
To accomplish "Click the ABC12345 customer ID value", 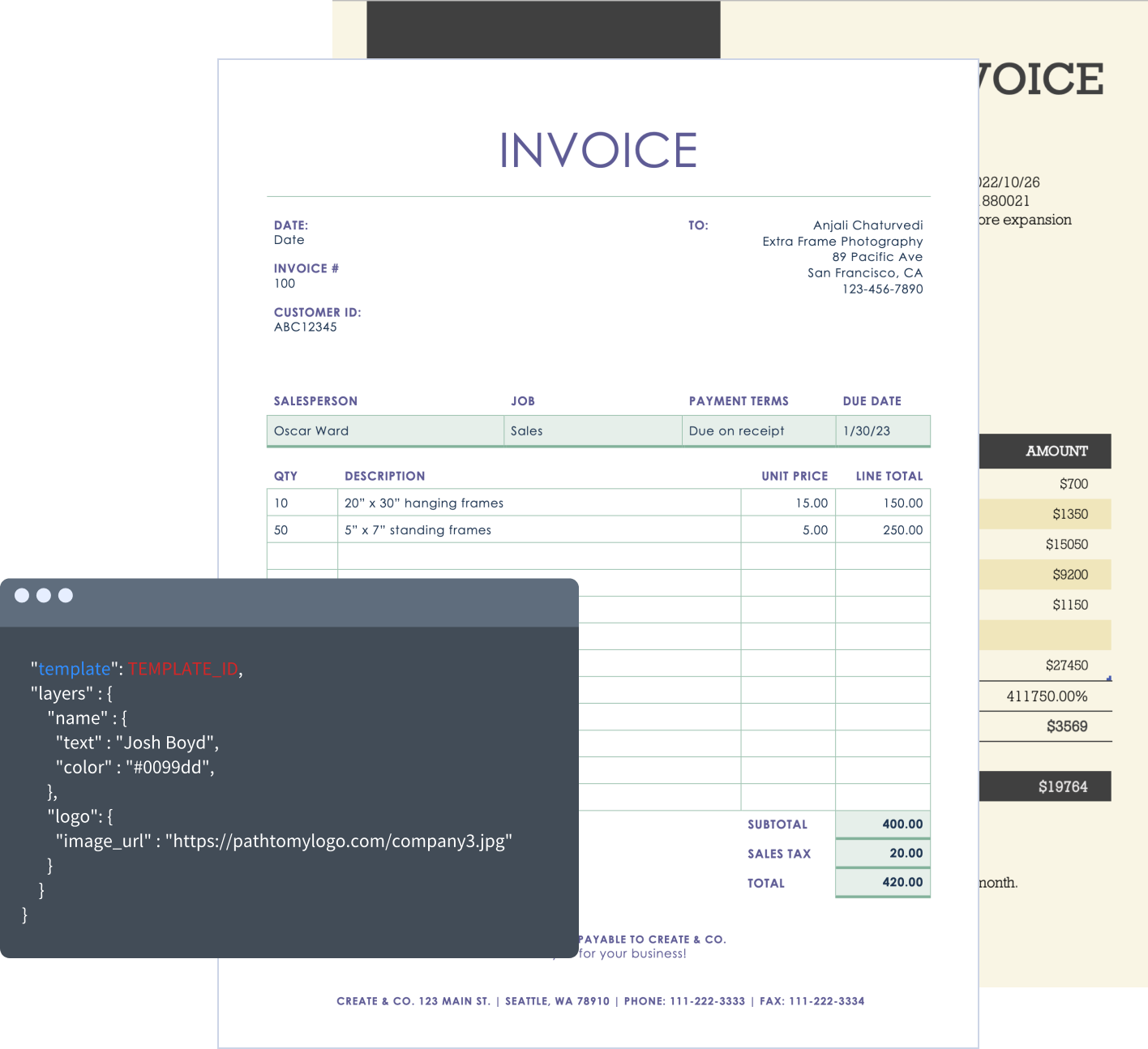I will [306, 328].
